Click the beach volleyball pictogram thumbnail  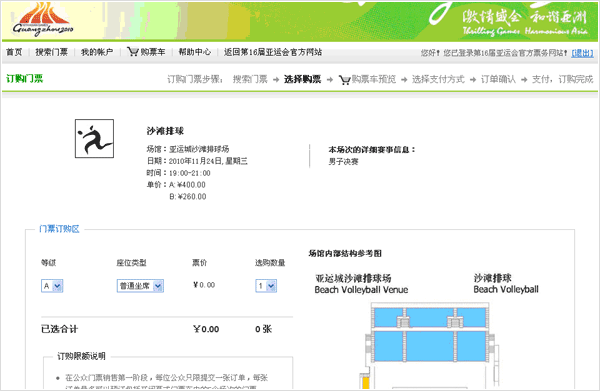click(95, 138)
